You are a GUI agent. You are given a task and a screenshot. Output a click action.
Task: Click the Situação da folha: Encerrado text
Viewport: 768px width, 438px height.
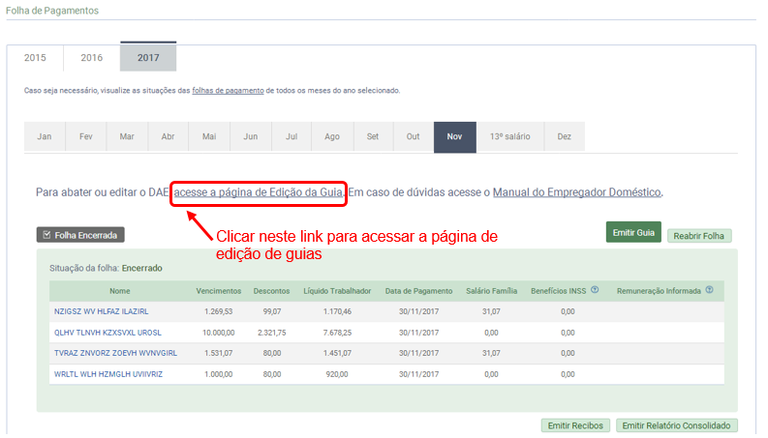tap(106, 268)
